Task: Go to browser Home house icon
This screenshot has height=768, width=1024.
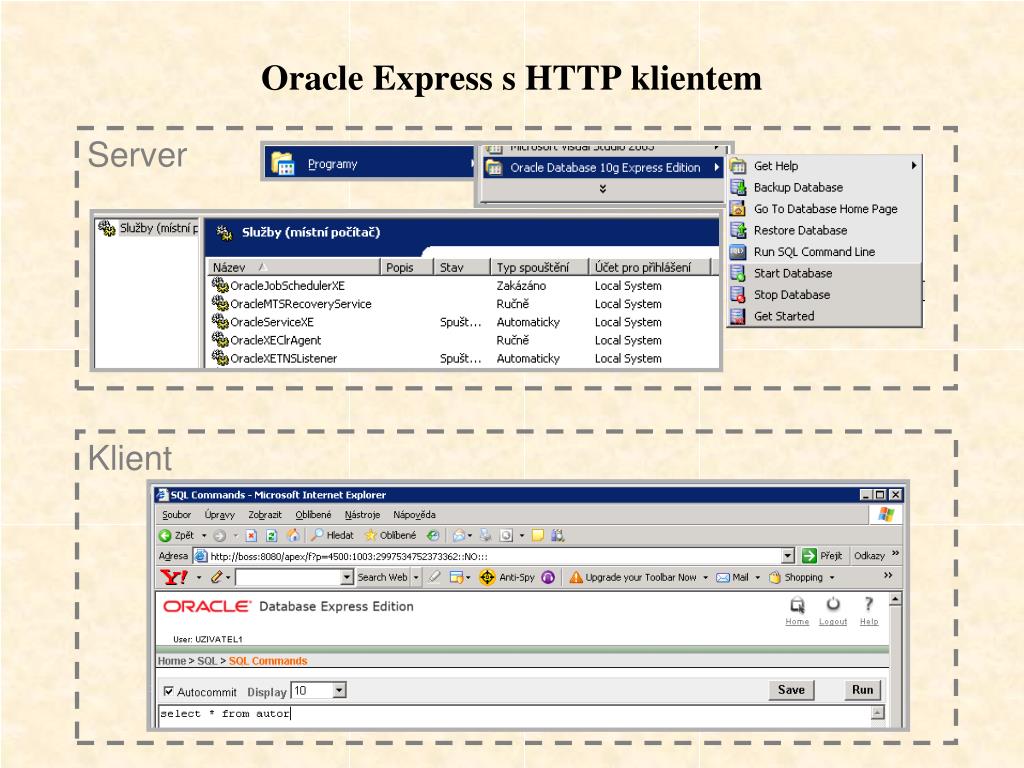Action: point(293,536)
